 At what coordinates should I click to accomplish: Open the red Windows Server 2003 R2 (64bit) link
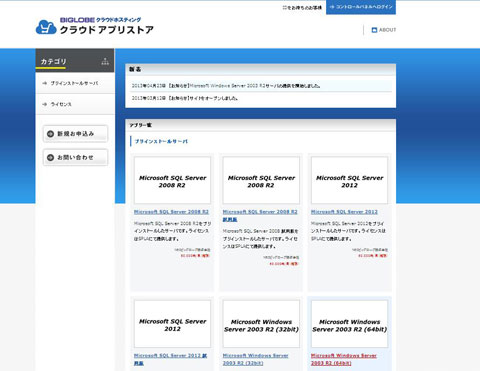point(344,359)
